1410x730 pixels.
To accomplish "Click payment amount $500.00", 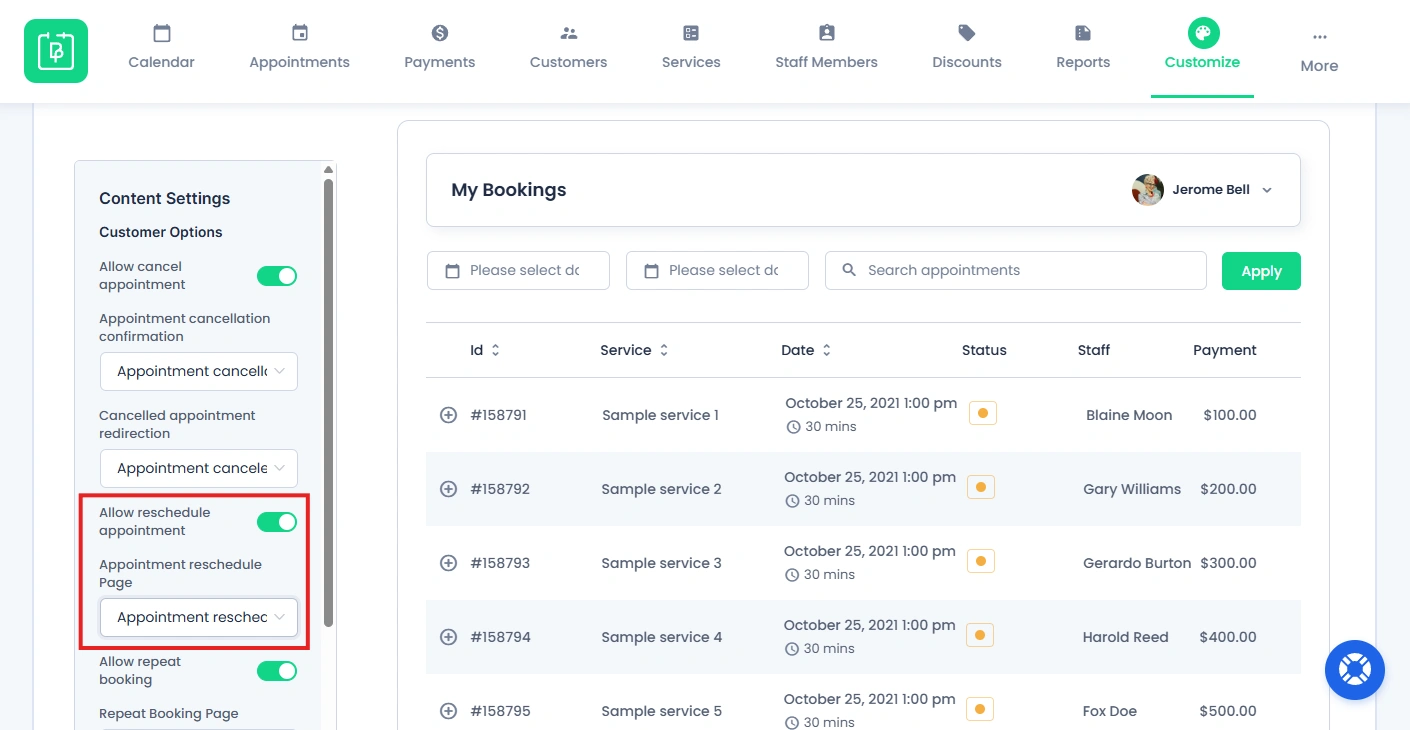I will tap(1230, 711).
